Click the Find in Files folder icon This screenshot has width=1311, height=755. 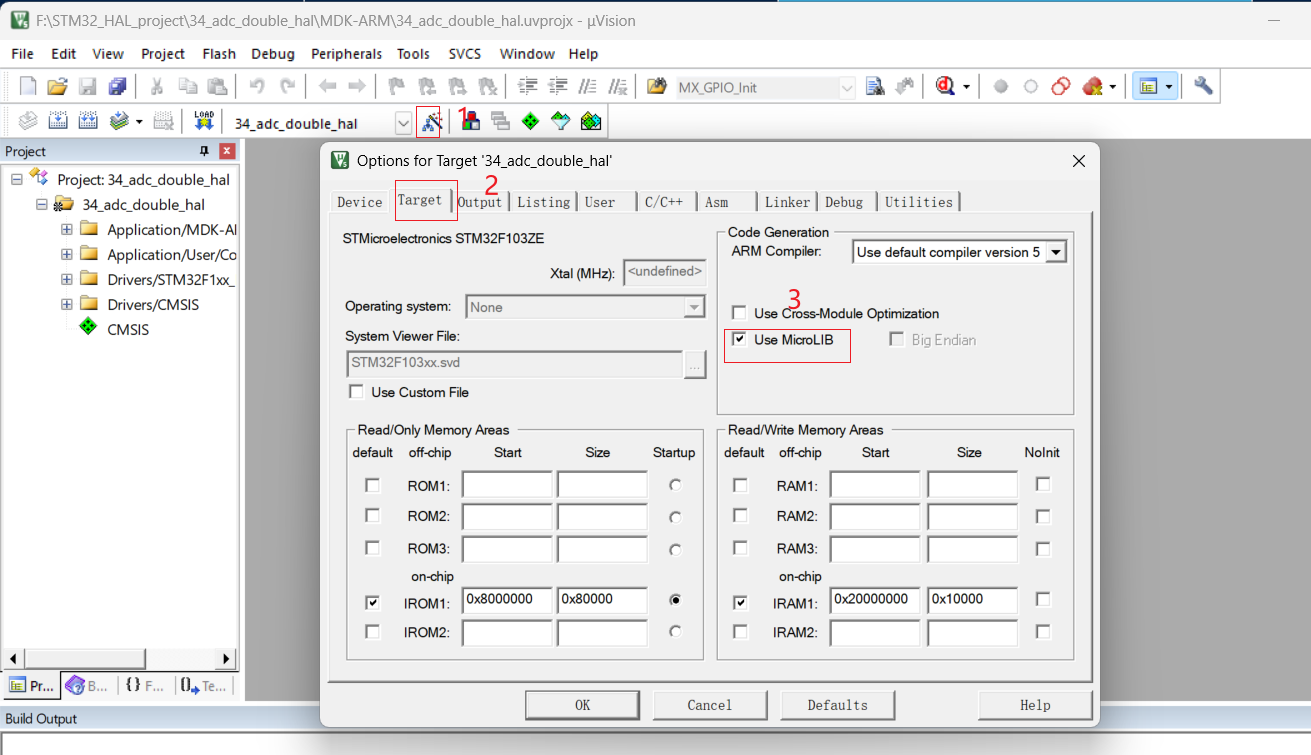pyautogui.click(x=657, y=87)
